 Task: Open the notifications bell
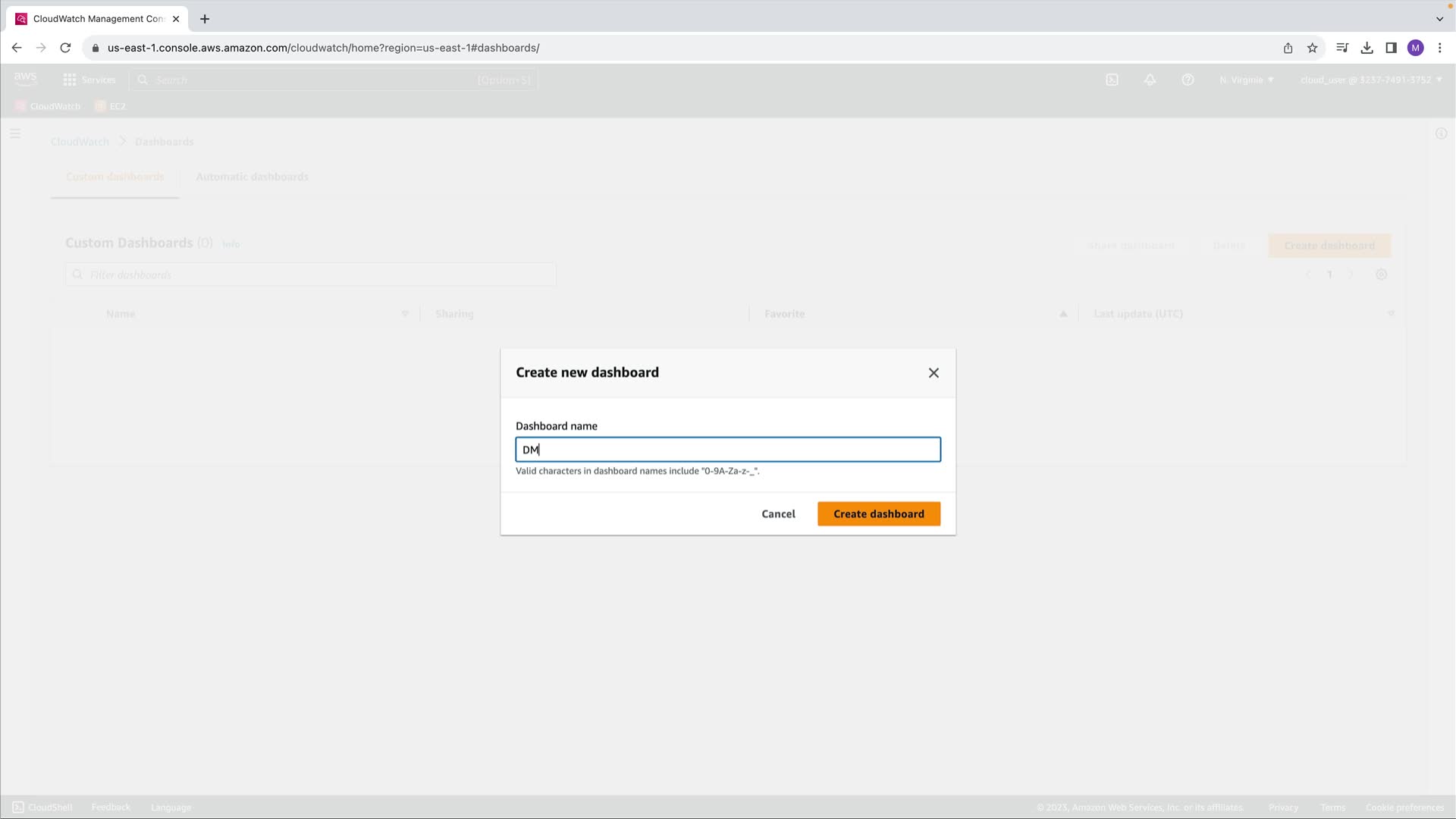1150,80
